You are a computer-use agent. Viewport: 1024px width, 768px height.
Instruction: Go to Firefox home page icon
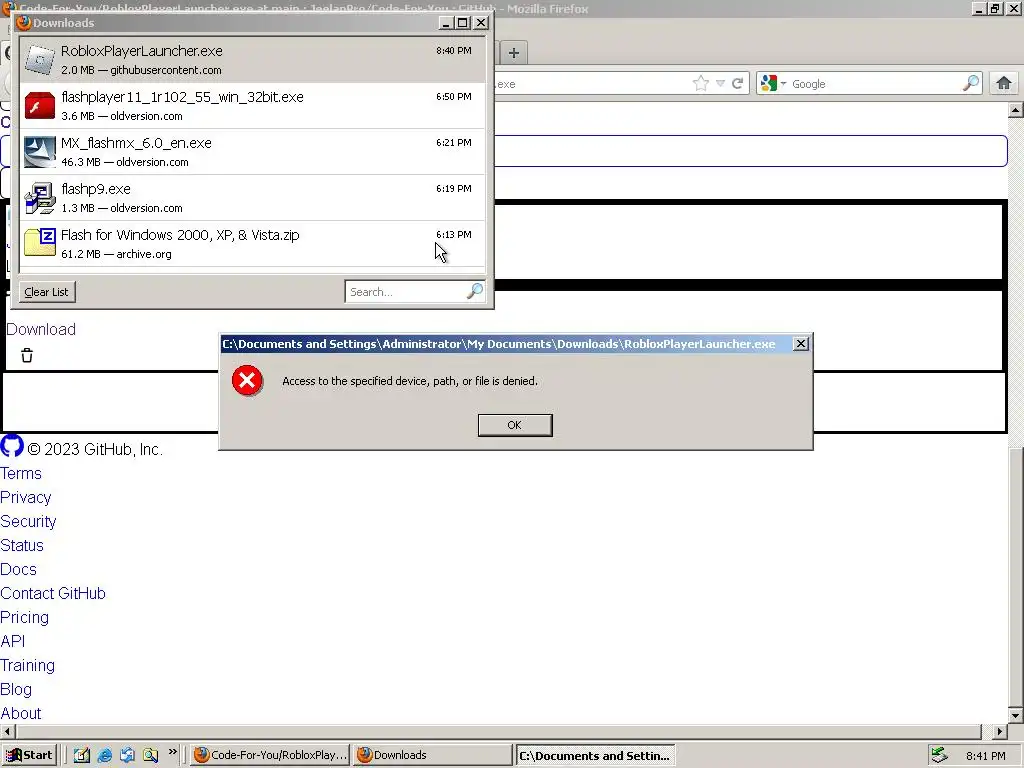pos(1004,84)
